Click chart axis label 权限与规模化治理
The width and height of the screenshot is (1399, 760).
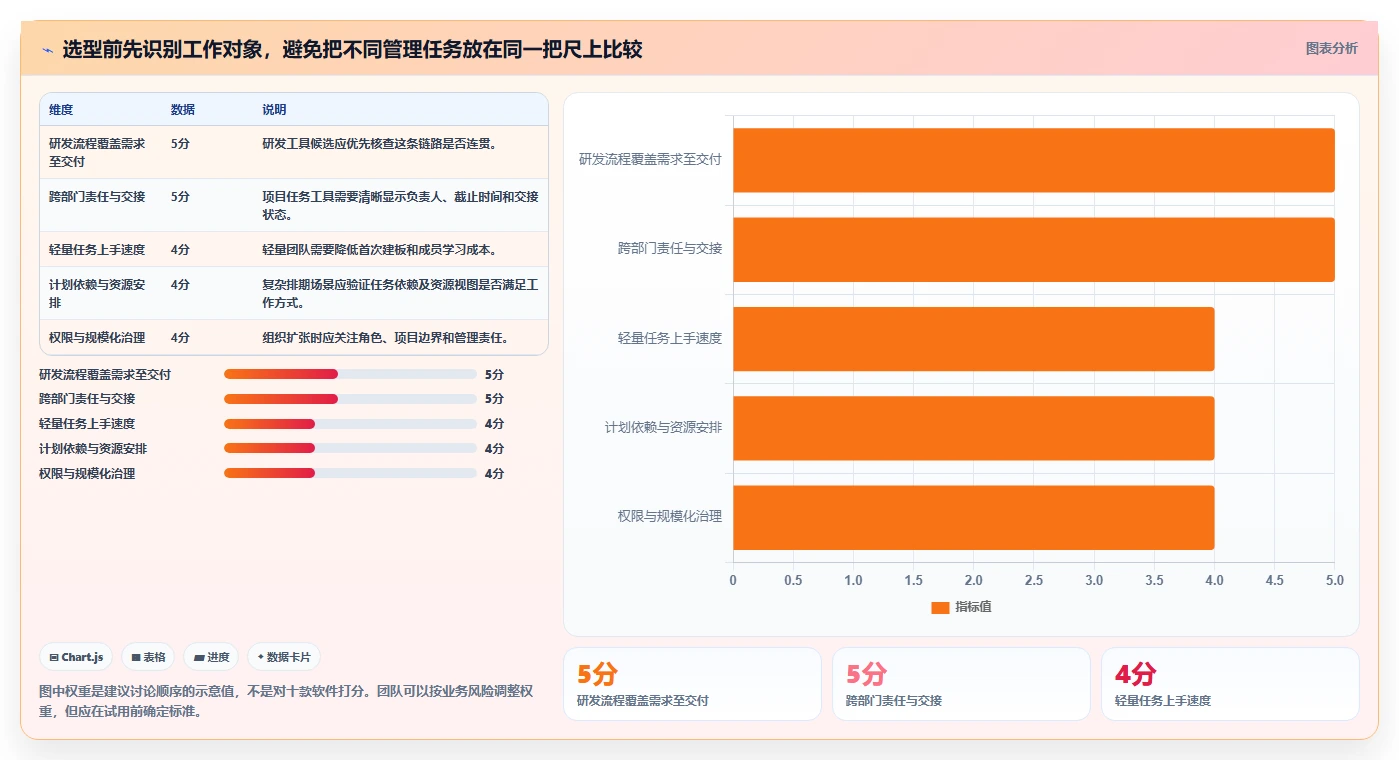[x=670, y=516]
